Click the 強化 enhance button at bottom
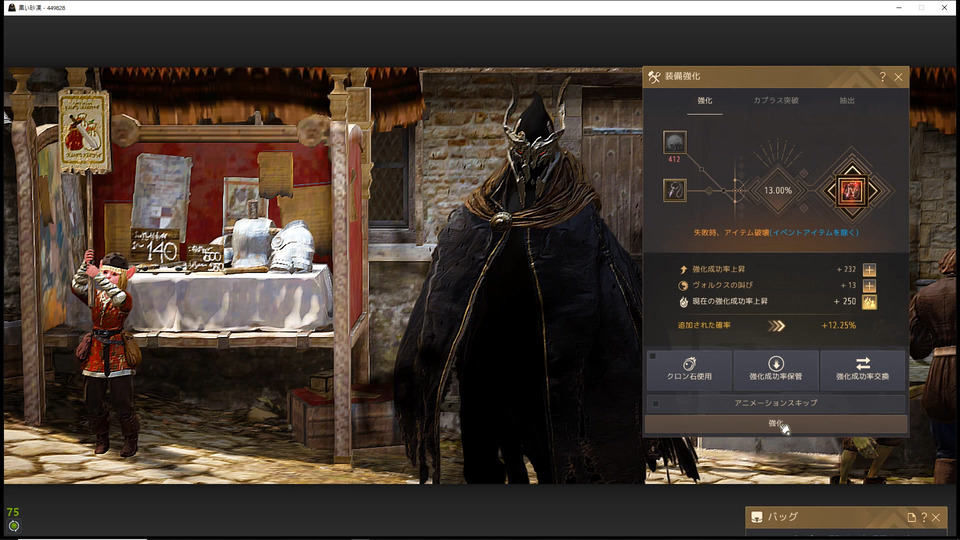The image size is (960, 540). point(776,424)
